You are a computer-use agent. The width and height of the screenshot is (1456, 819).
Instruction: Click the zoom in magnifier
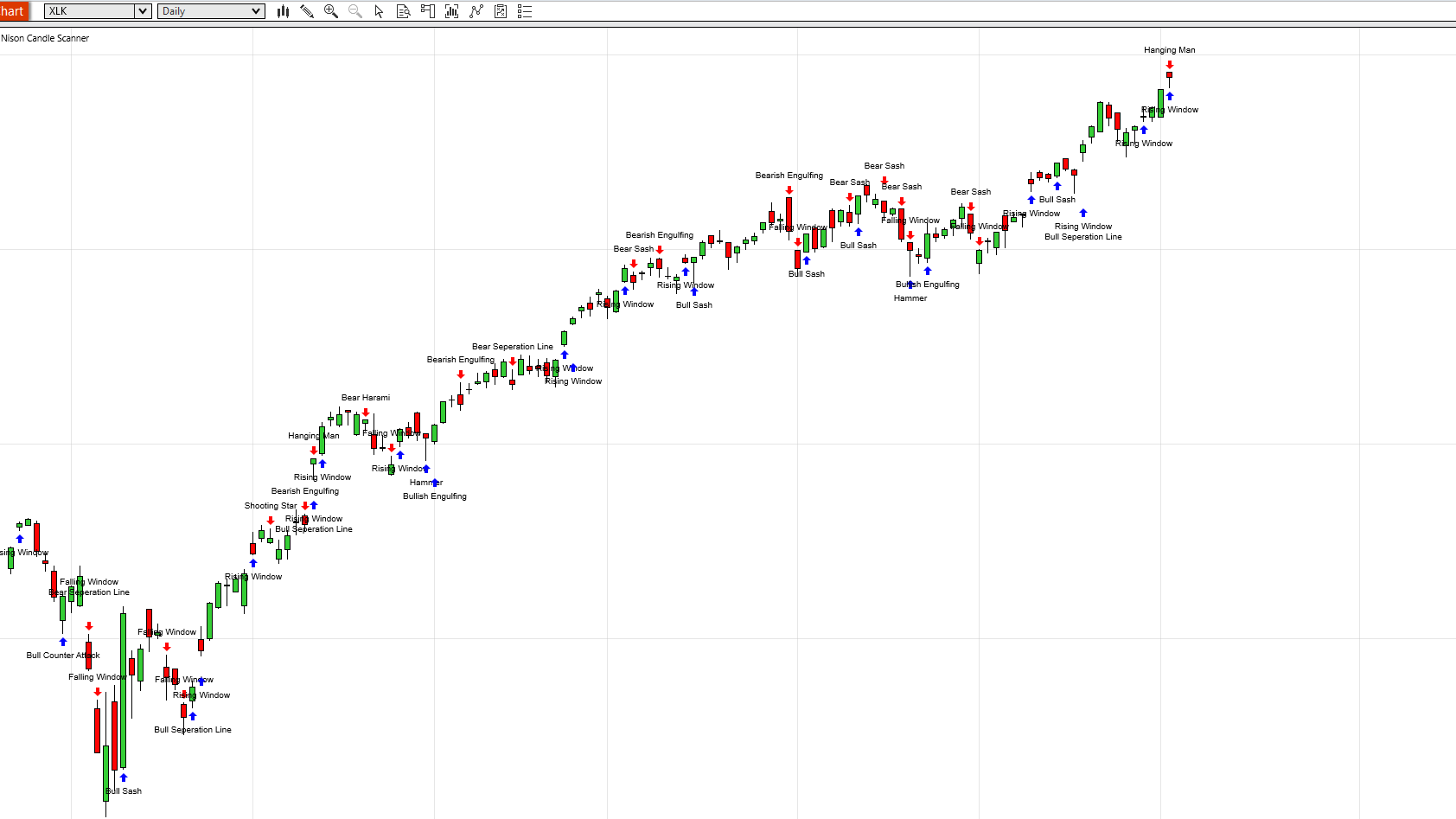[x=330, y=11]
